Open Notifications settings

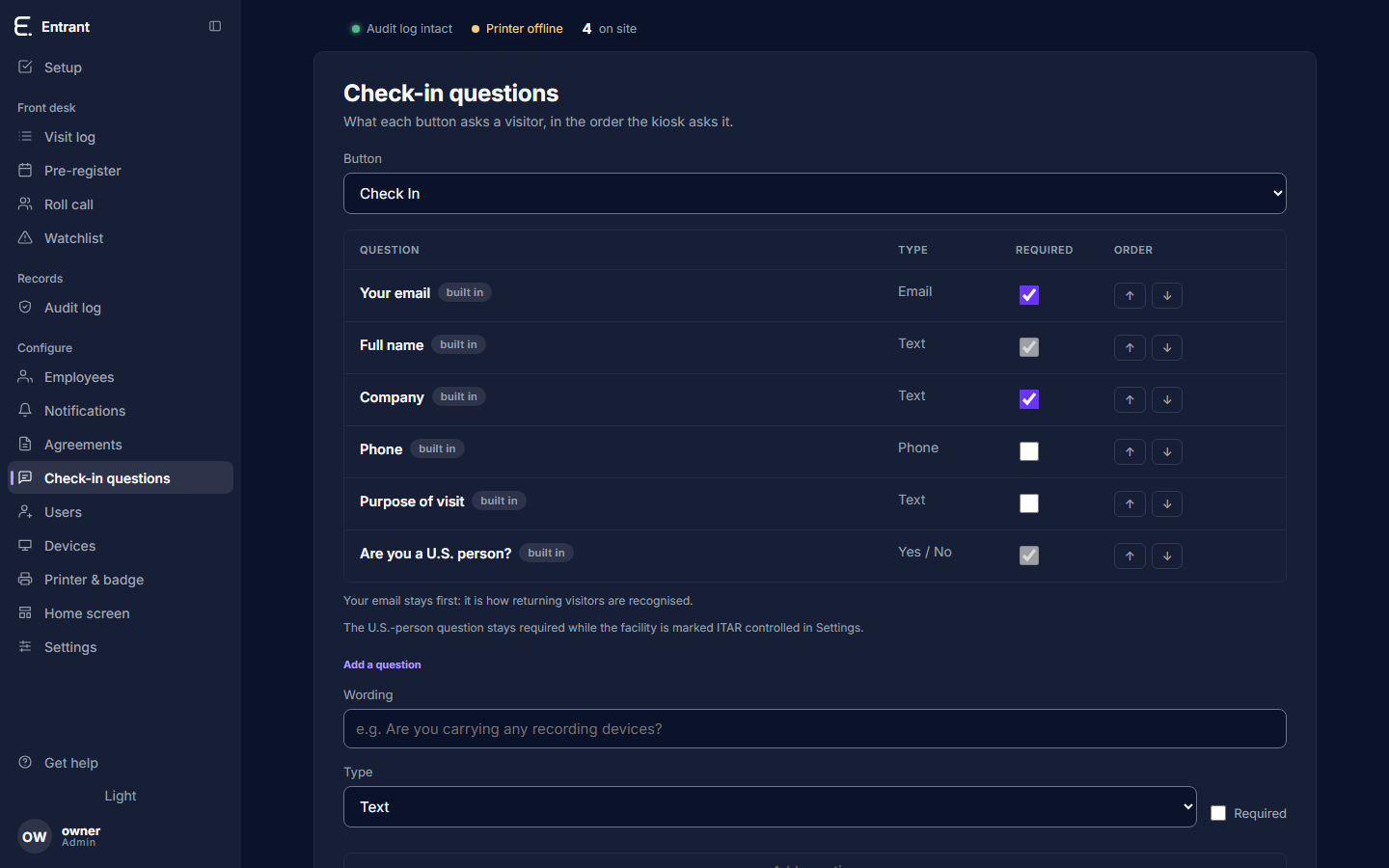pyautogui.click(x=121, y=411)
